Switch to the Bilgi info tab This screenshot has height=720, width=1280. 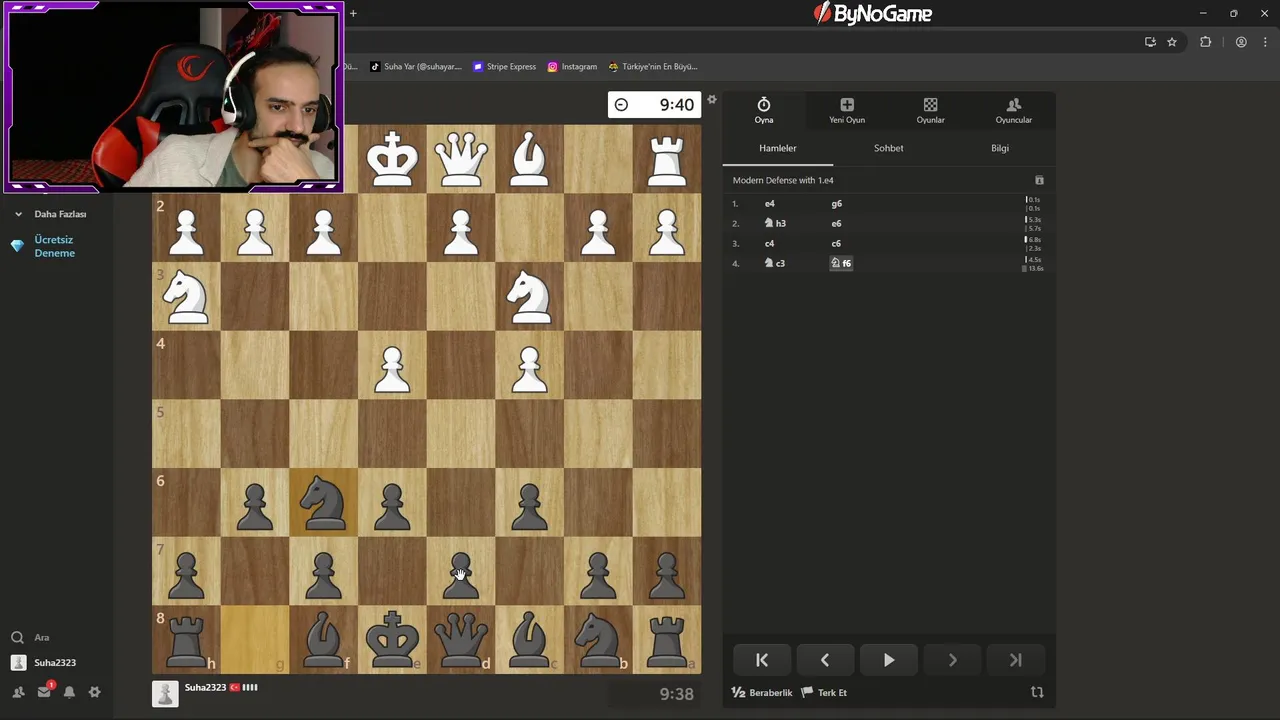[x=1000, y=148]
